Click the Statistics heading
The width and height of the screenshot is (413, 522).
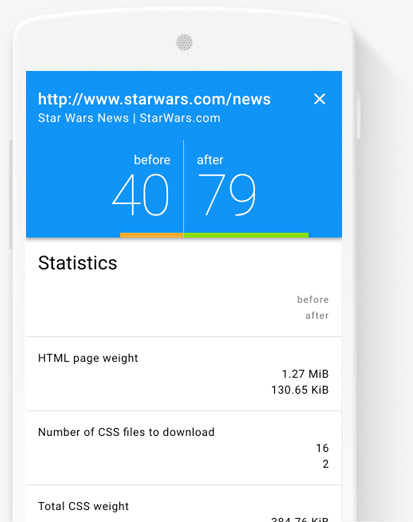(78, 263)
